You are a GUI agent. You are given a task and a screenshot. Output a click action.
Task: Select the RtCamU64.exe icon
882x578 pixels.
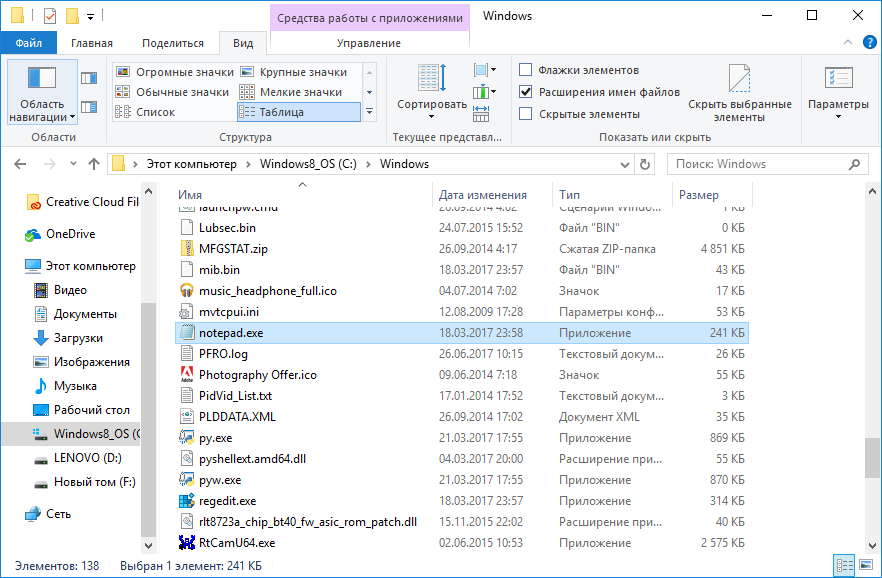click(186, 543)
